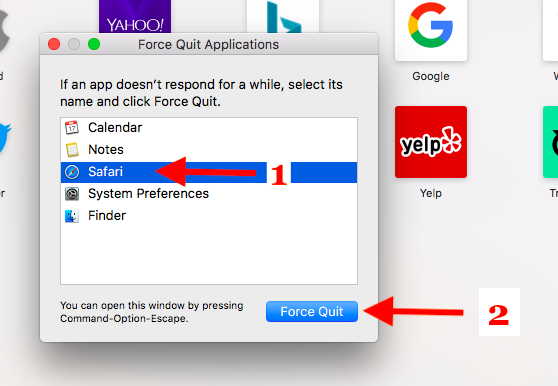
Task: Select Notes in the app list
Action: pos(209,150)
